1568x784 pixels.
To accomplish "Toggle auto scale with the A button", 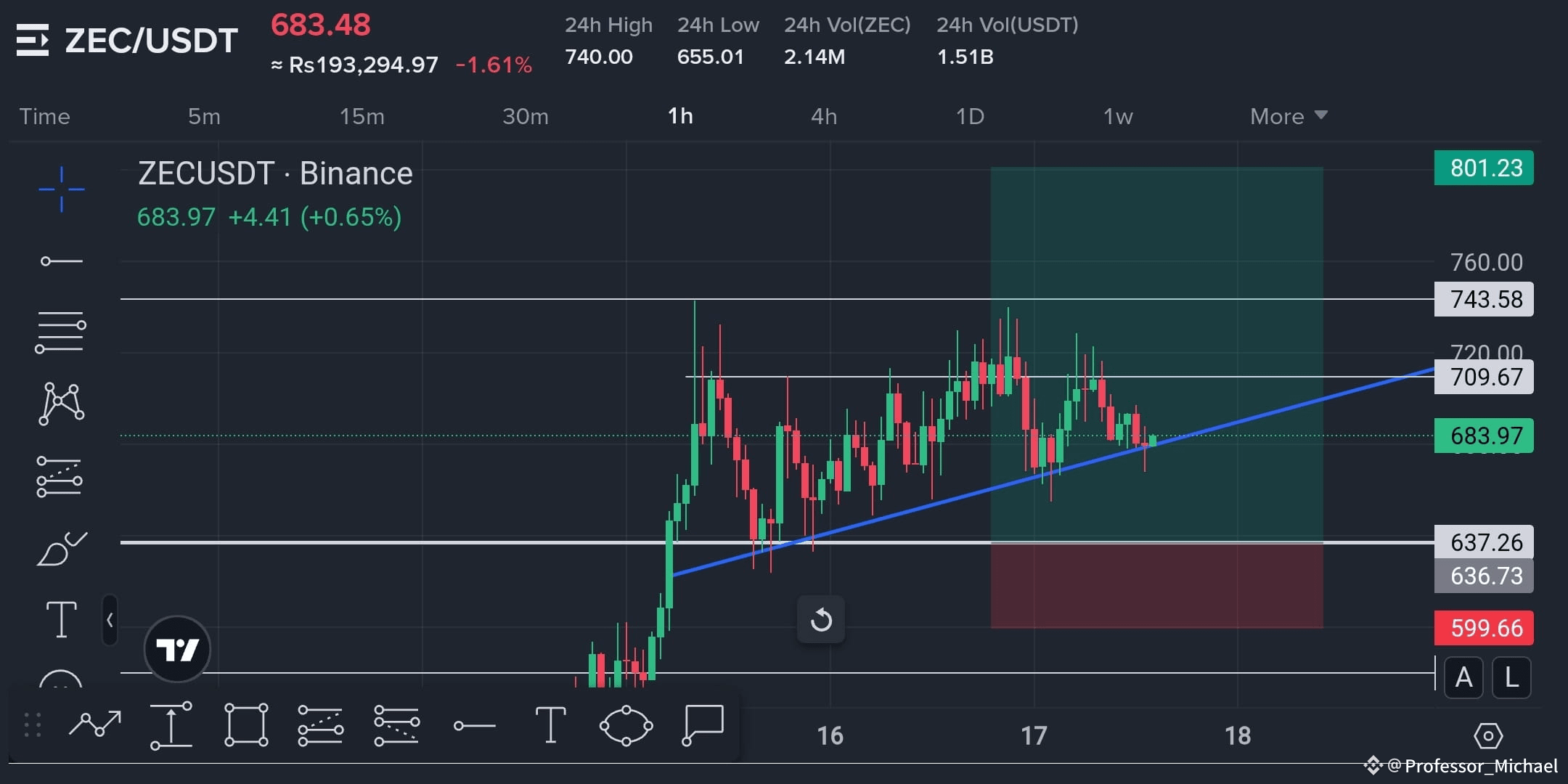I will 1464,677.
